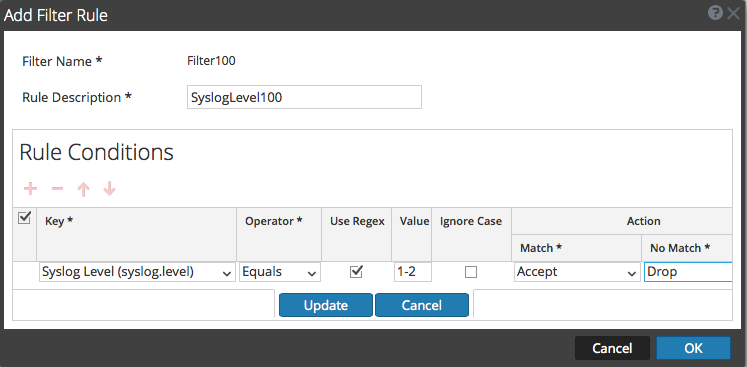The height and width of the screenshot is (367, 747).
Task: Click Cancel next to Update button
Action: [x=422, y=305]
